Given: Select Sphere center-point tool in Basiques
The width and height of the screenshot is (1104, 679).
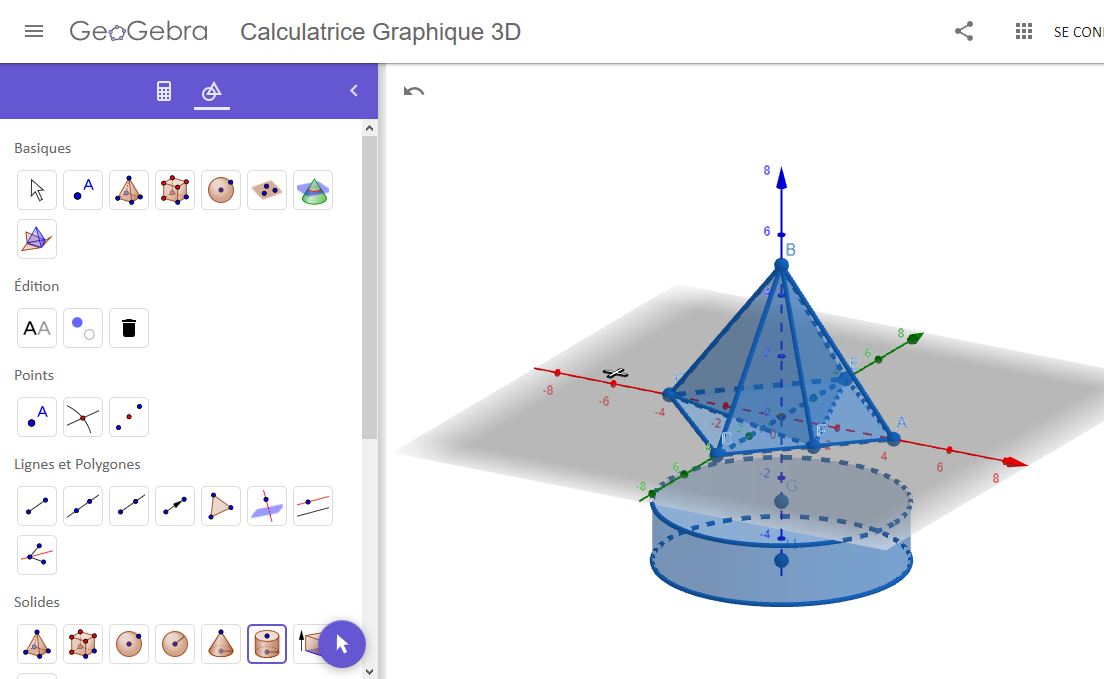Looking at the screenshot, I should point(221,190).
